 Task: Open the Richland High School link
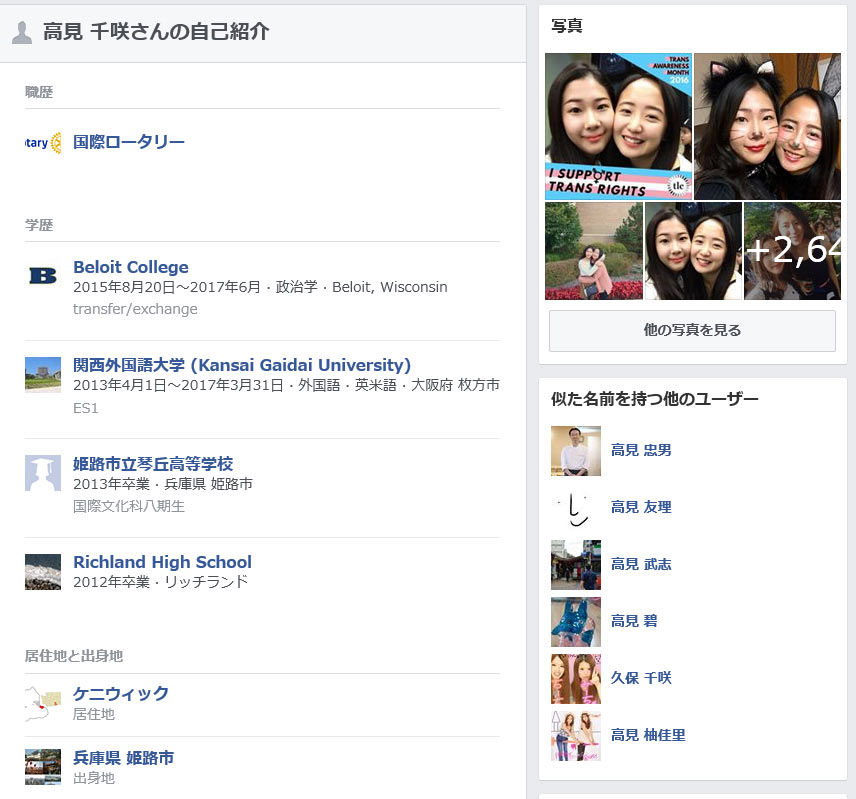(x=163, y=562)
